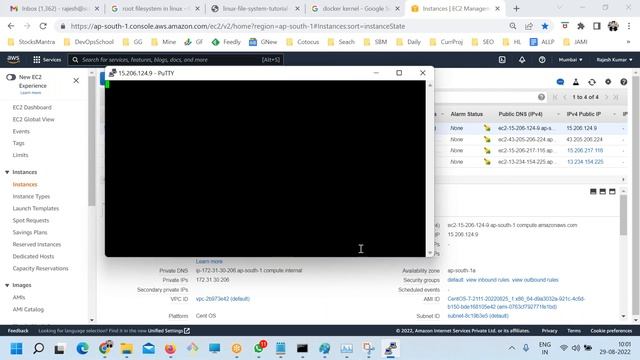This screenshot has width=640, height=360.
Task: Open EC2 Dashboard in sidebar
Action: tap(32, 107)
